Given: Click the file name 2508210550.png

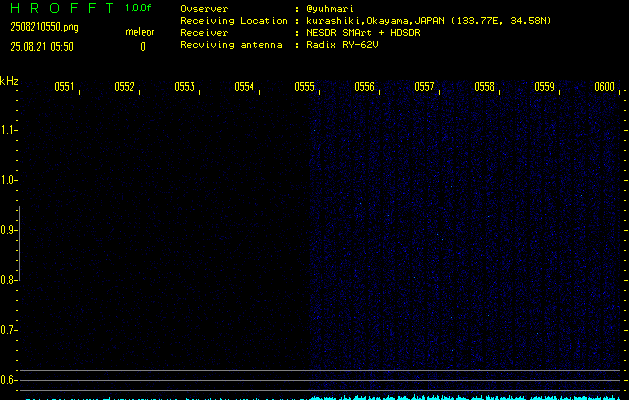Looking at the screenshot, I should [44, 27].
